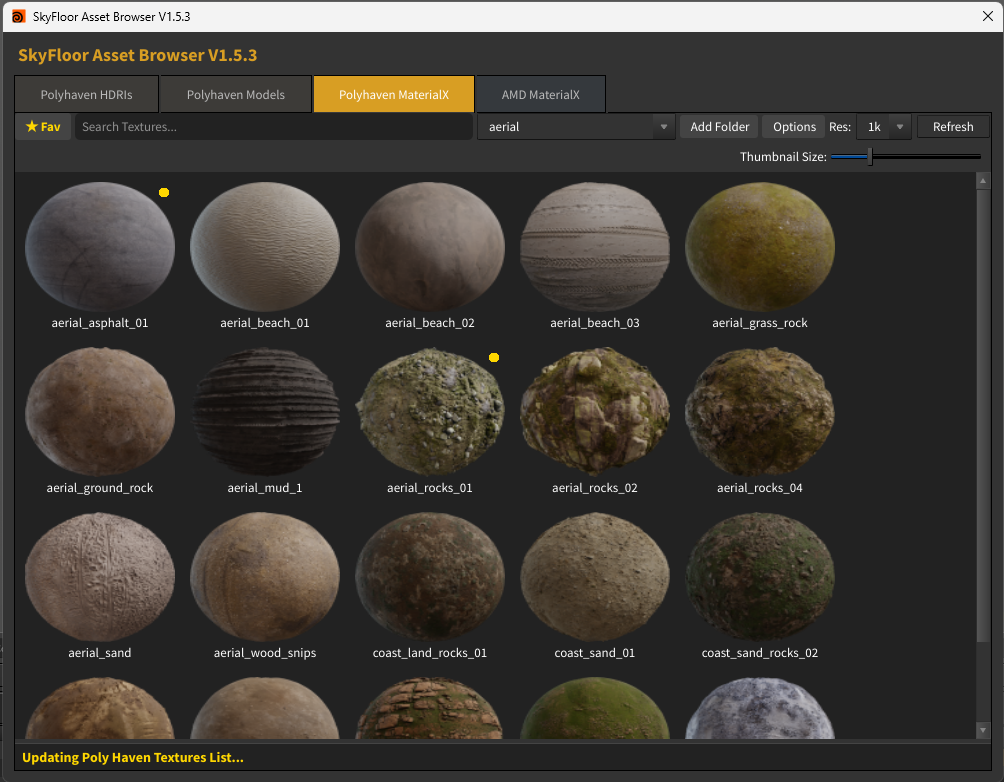Select the aerial_asphalt_01 thumbnail
1004x782 pixels.
coord(100,247)
